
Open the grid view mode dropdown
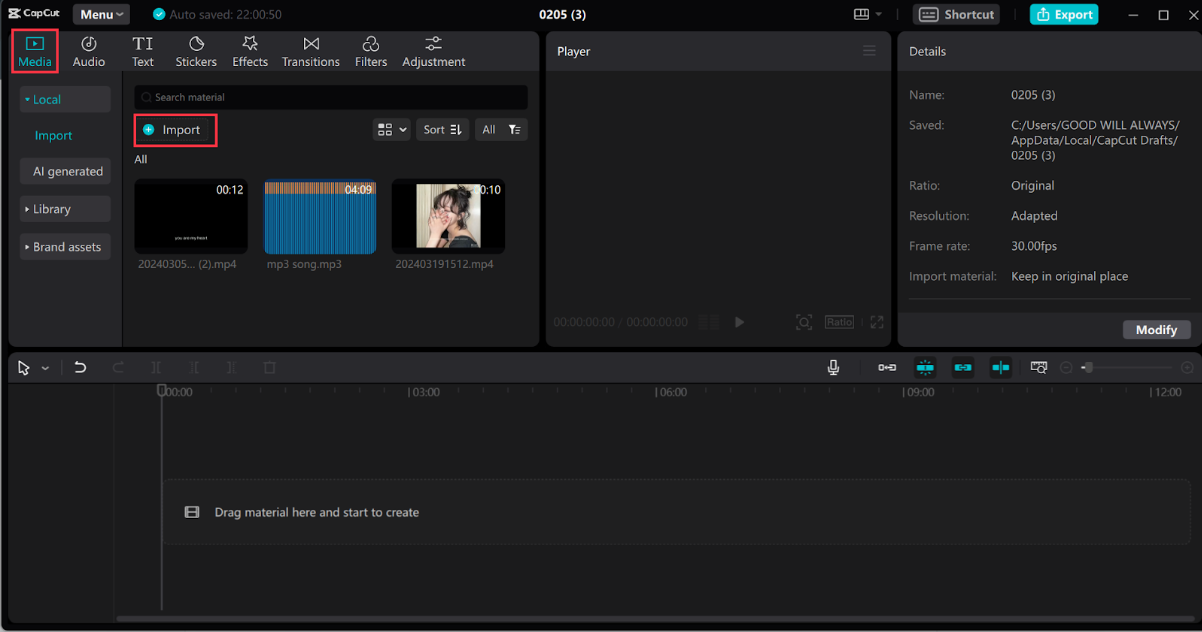(391, 129)
